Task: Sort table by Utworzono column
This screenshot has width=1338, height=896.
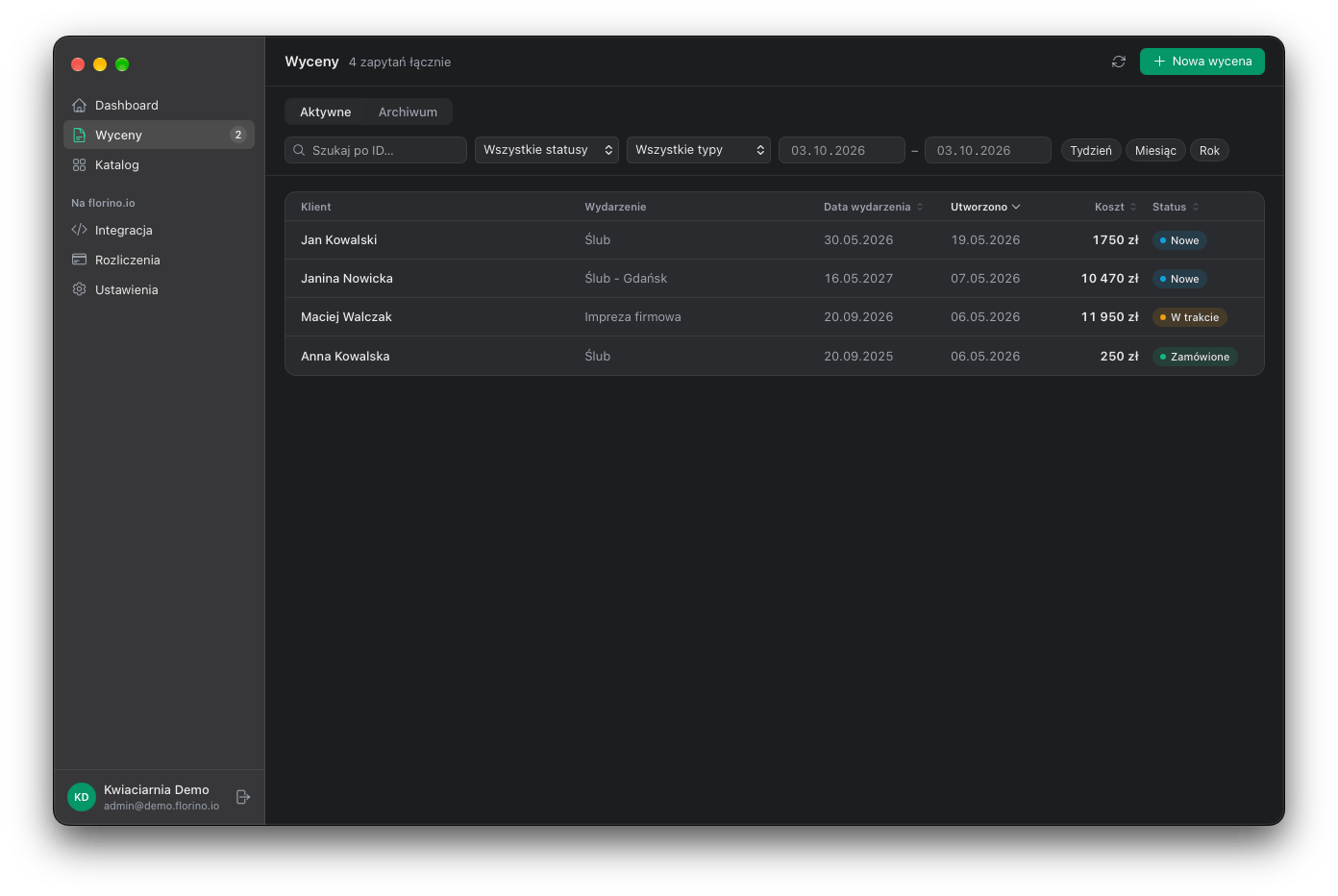Action: click(985, 207)
